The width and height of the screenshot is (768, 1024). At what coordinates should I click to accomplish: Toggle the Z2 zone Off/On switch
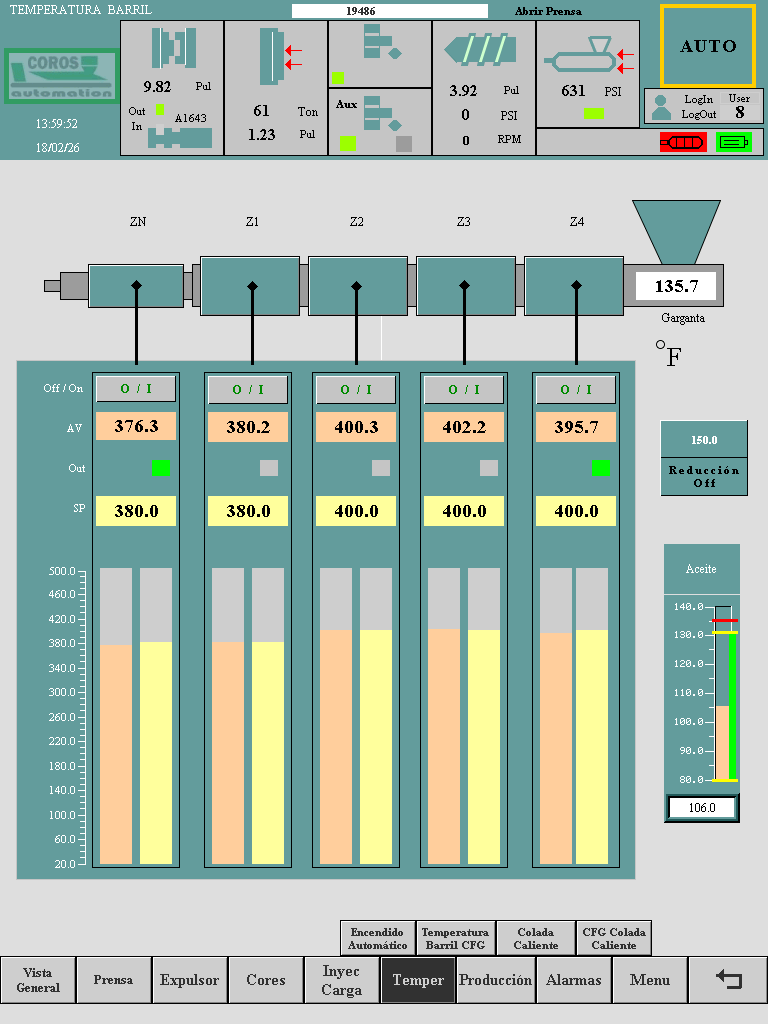[x=356, y=389]
